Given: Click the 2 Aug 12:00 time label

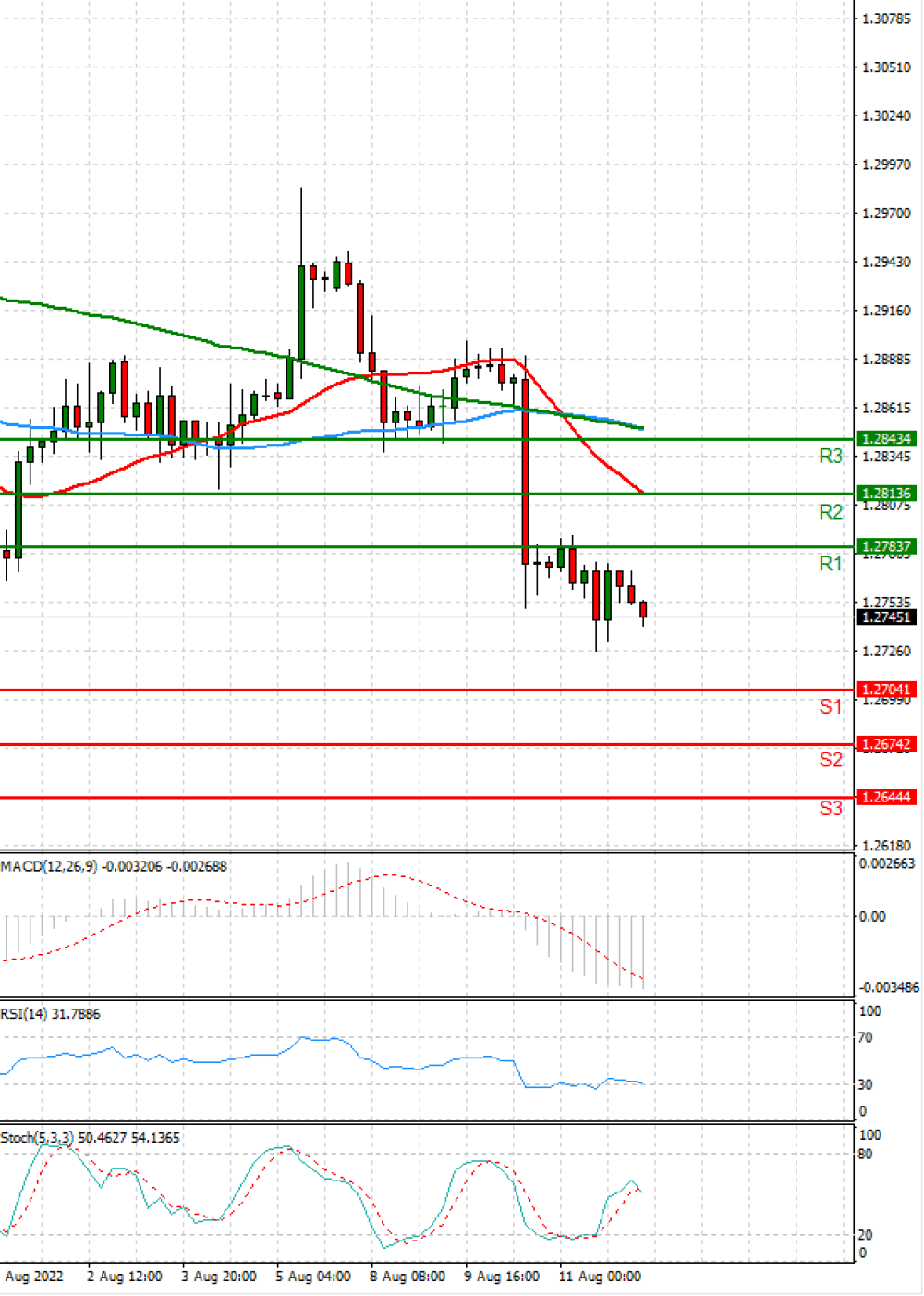Looking at the screenshot, I should tap(125, 1277).
